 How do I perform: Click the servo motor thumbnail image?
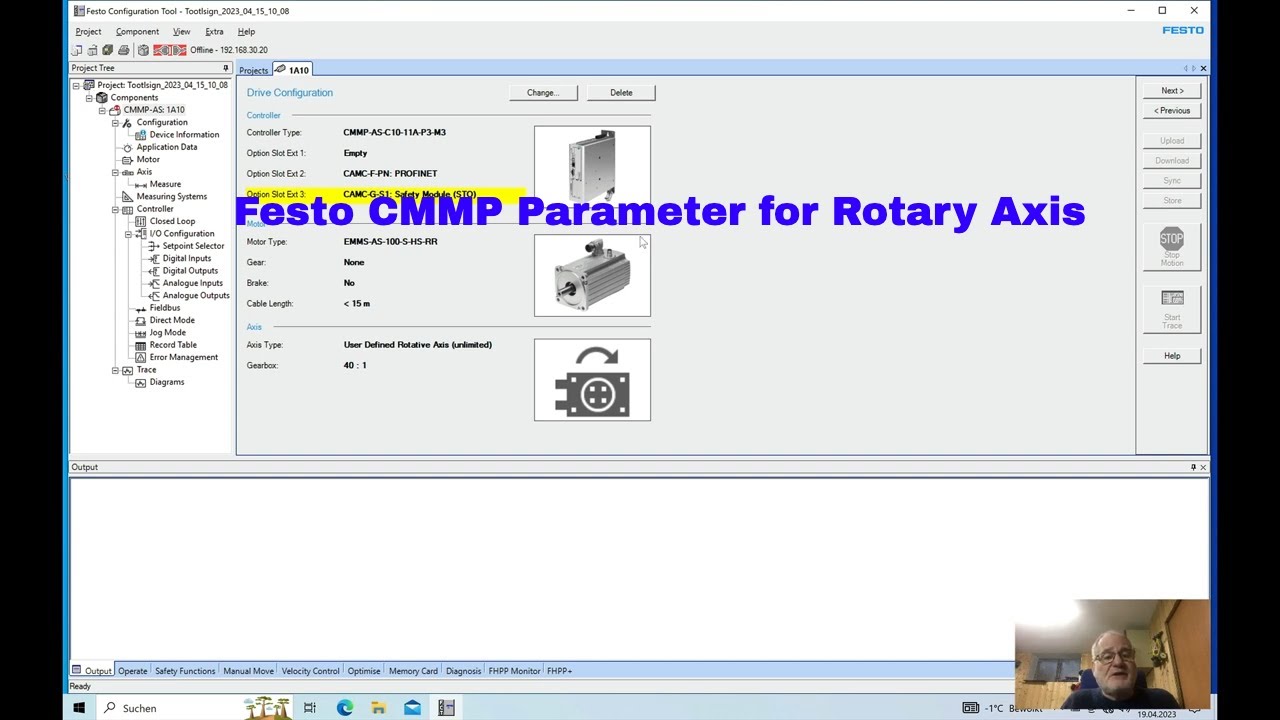click(592, 276)
